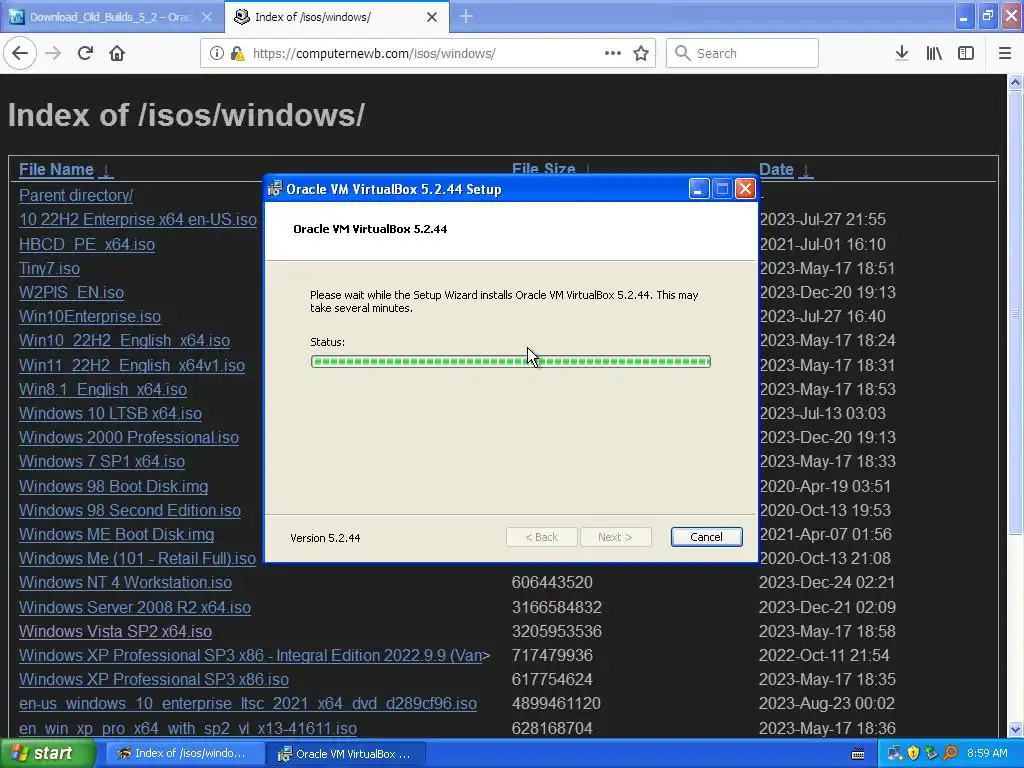Click the sort arrow next to Date
The height and width of the screenshot is (768, 1024).
tap(806, 171)
